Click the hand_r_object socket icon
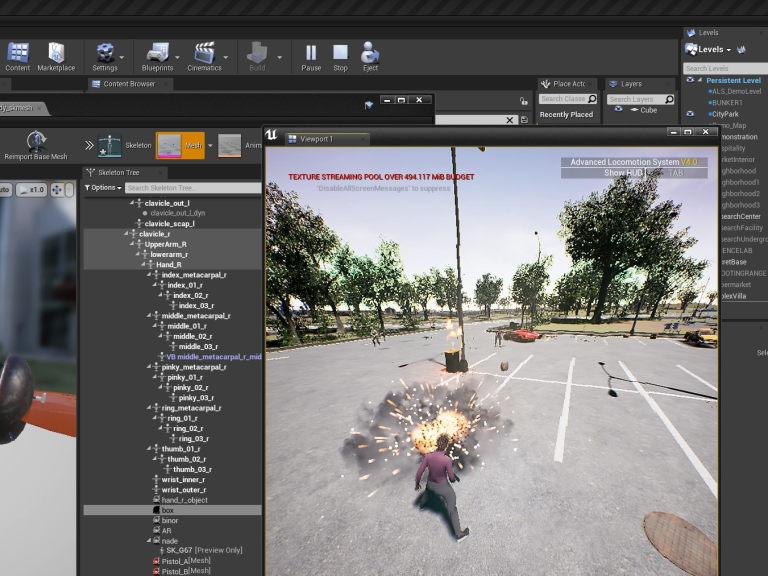 [157, 500]
